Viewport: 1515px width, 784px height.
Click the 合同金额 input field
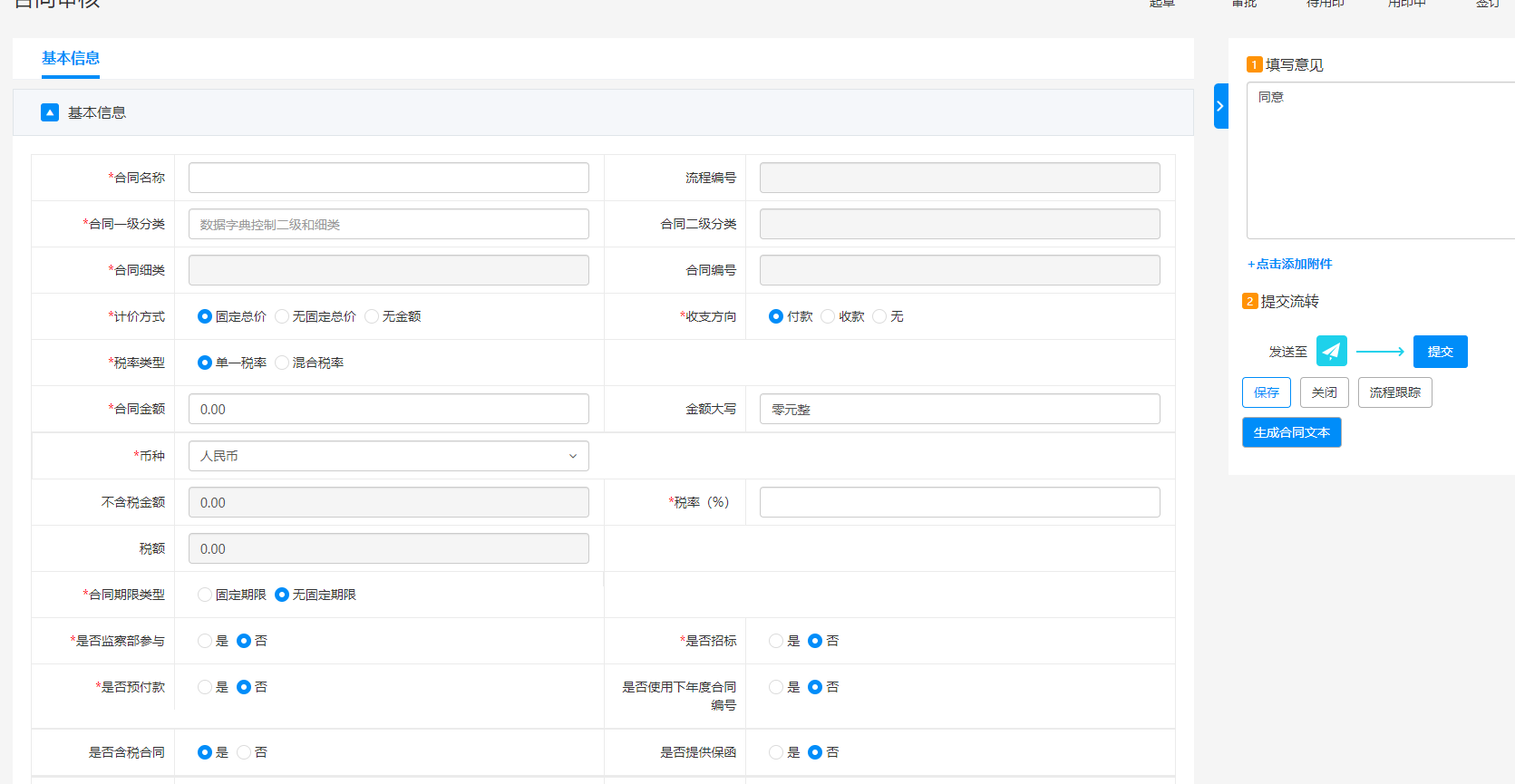click(388, 409)
